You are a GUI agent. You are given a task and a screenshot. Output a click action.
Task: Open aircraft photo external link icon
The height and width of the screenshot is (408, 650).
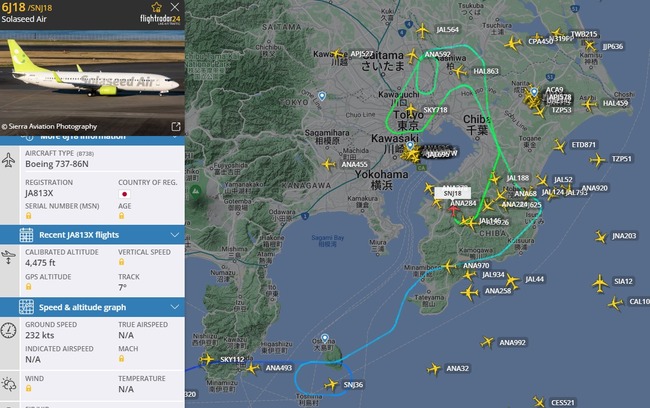pos(176,126)
